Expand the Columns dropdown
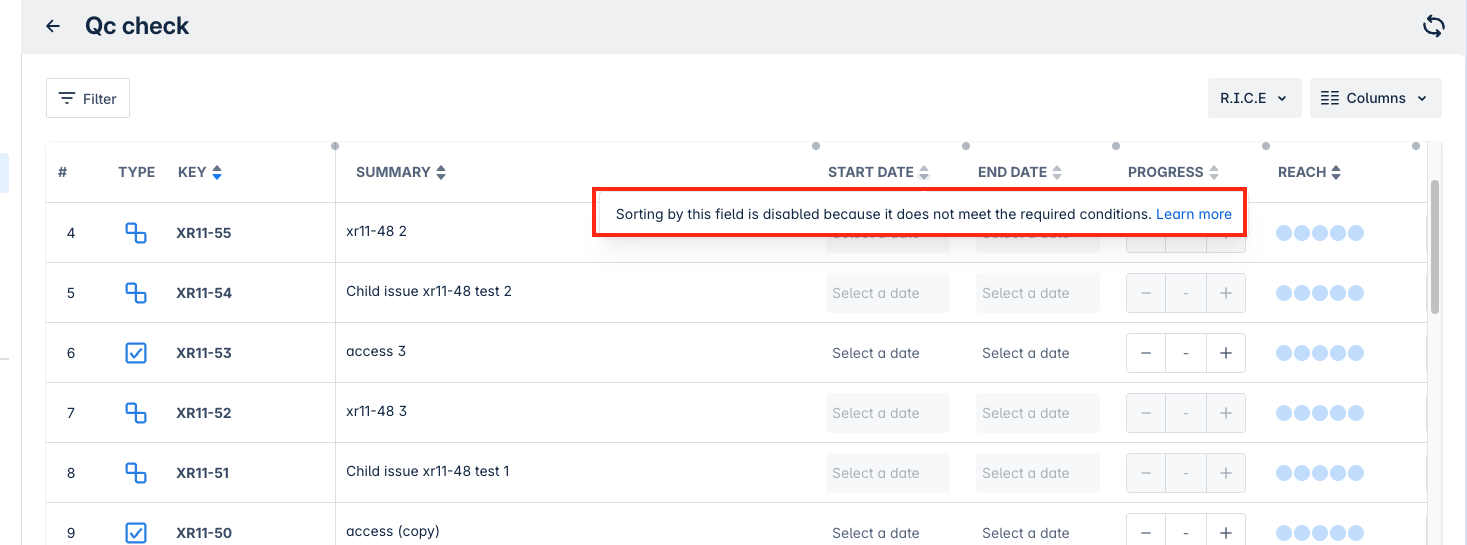The width and height of the screenshot is (1467, 545). click(1375, 98)
